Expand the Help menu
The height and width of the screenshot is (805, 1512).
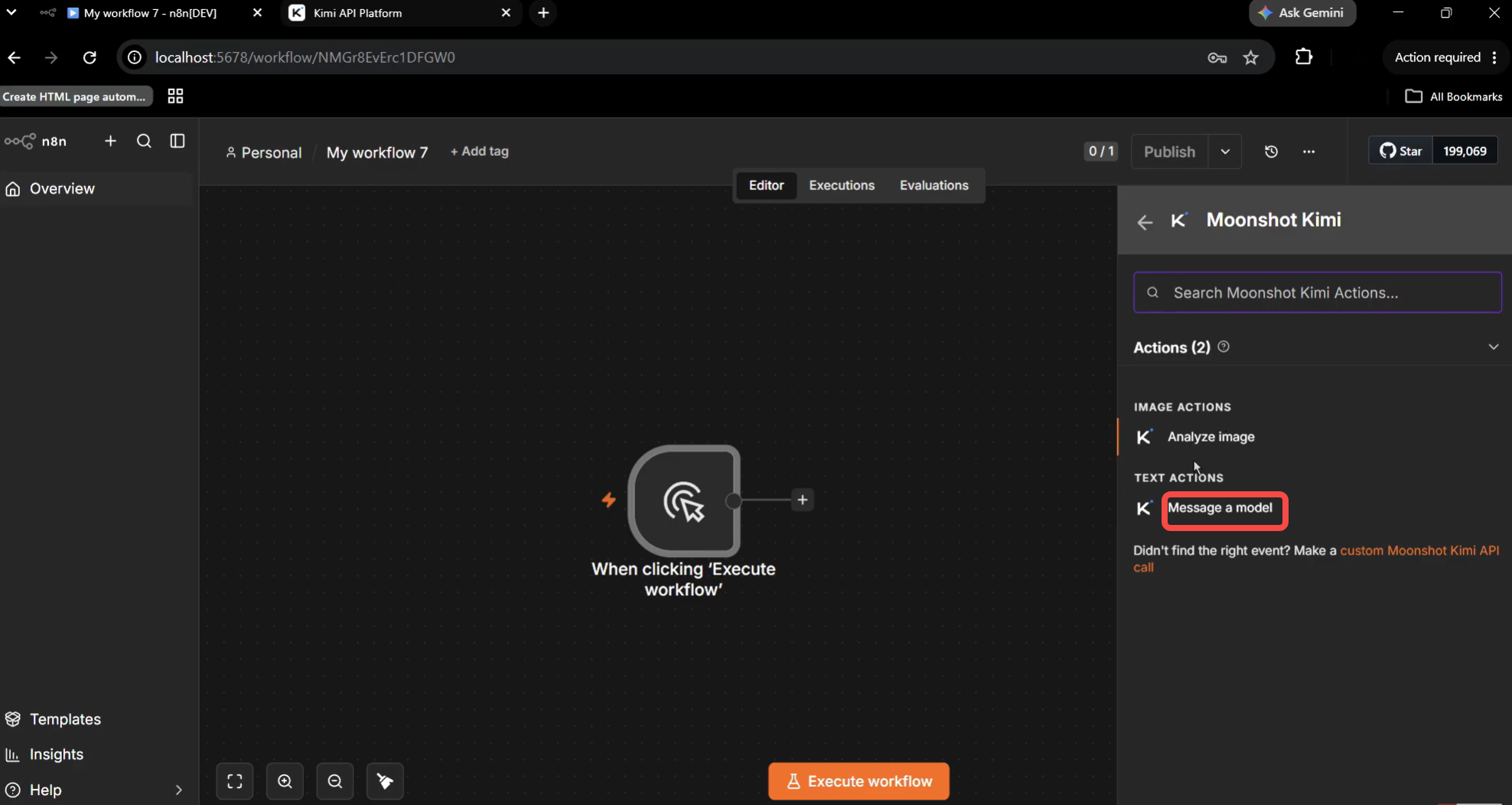pyautogui.click(x=95, y=790)
